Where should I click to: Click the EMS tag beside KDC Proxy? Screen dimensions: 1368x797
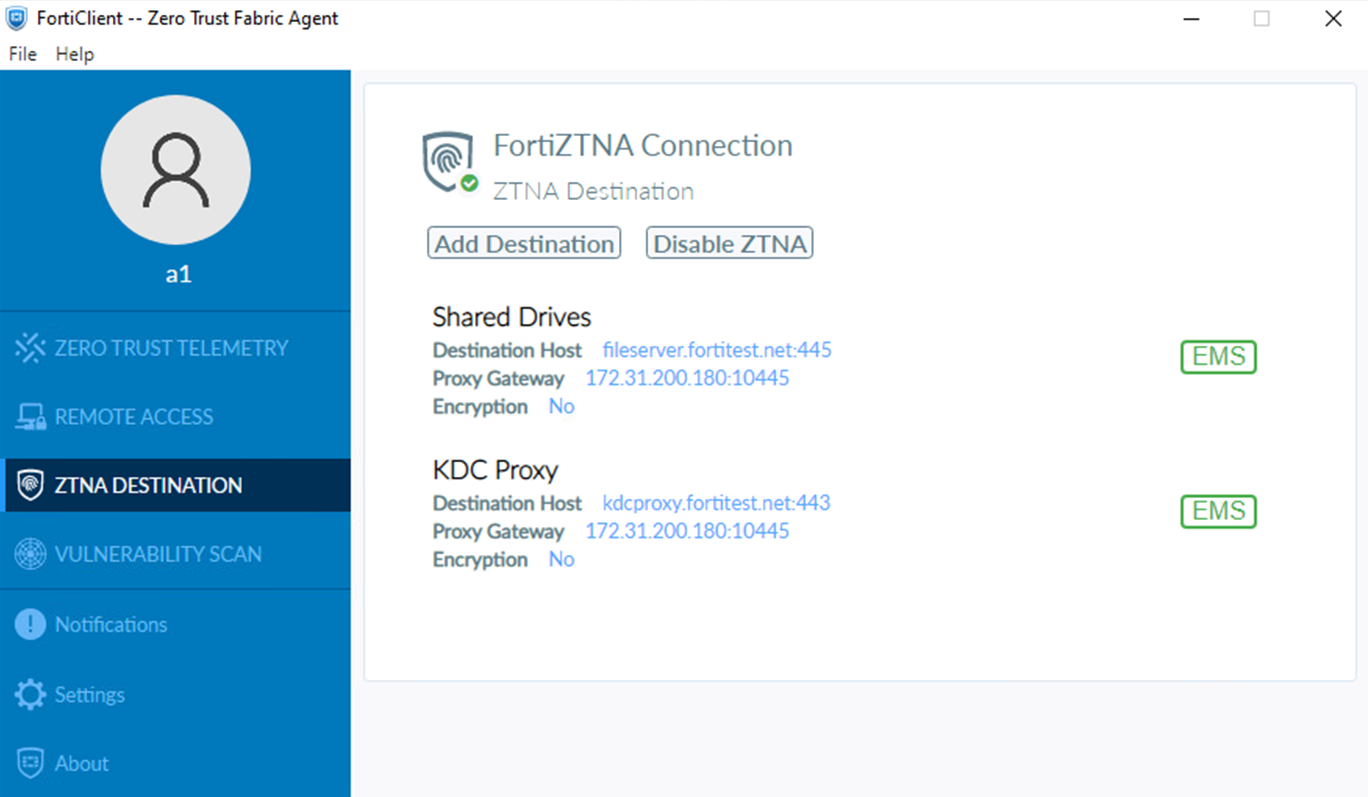1218,511
